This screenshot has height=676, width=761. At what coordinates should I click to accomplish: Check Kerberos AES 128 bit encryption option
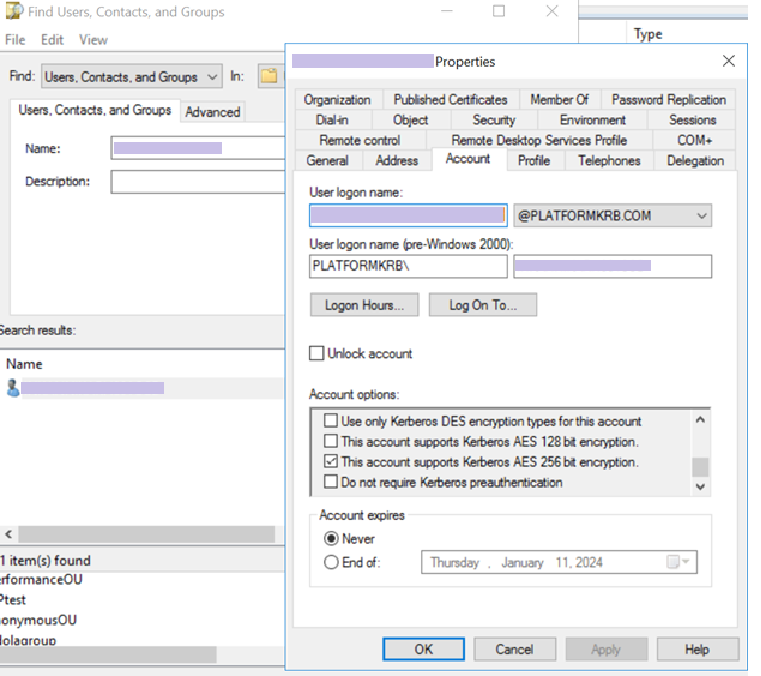[x=331, y=441]
